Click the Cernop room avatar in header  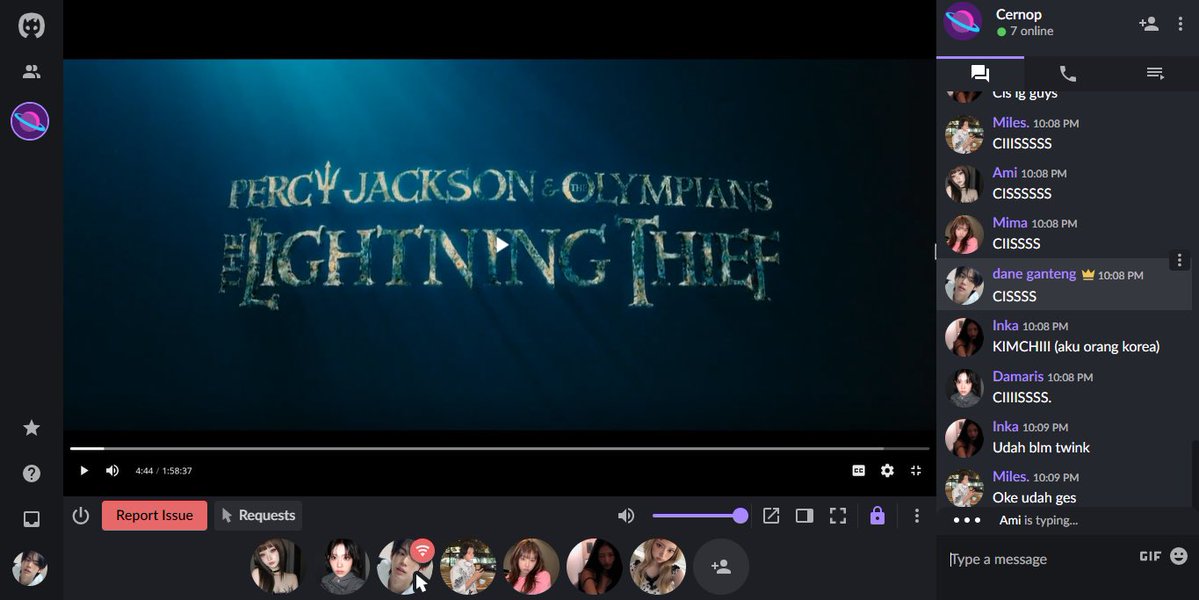[963, 21]
